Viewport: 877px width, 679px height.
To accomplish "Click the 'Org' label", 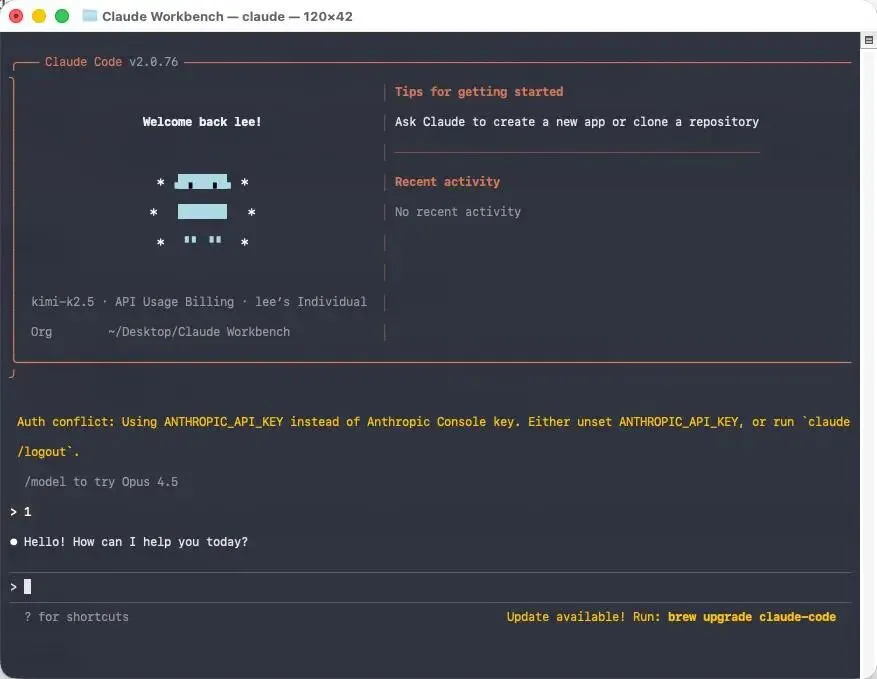I will click(x=41, y=332).
